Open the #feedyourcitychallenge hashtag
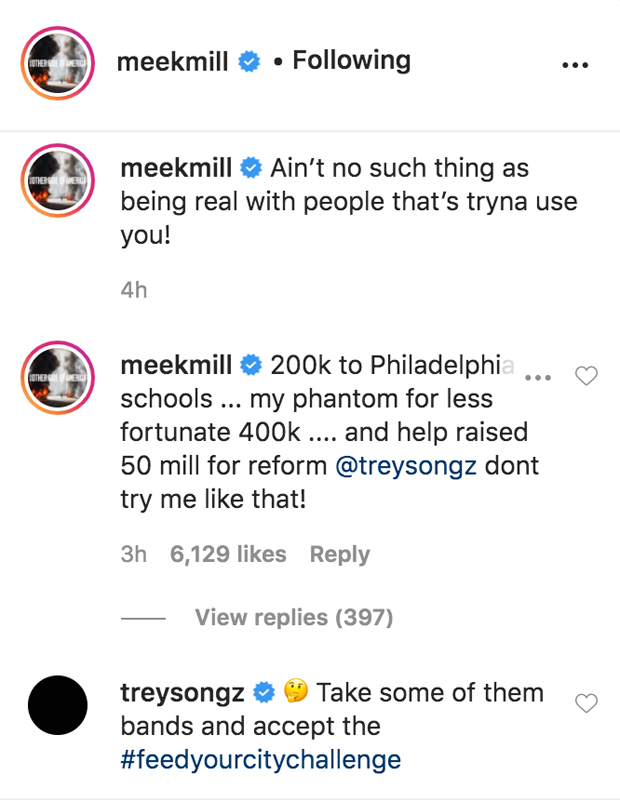620x802 pixels. [x=260, y=759]
